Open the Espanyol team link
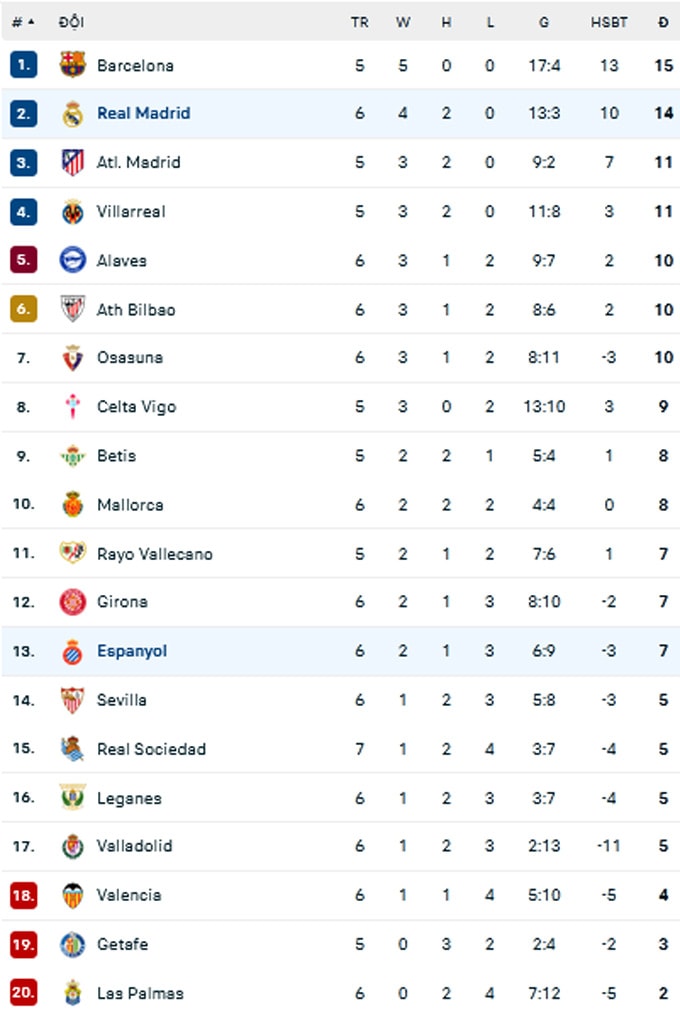Image resolution: width=680 pixels, height=1016 pixels. click(x=132, y=651)
